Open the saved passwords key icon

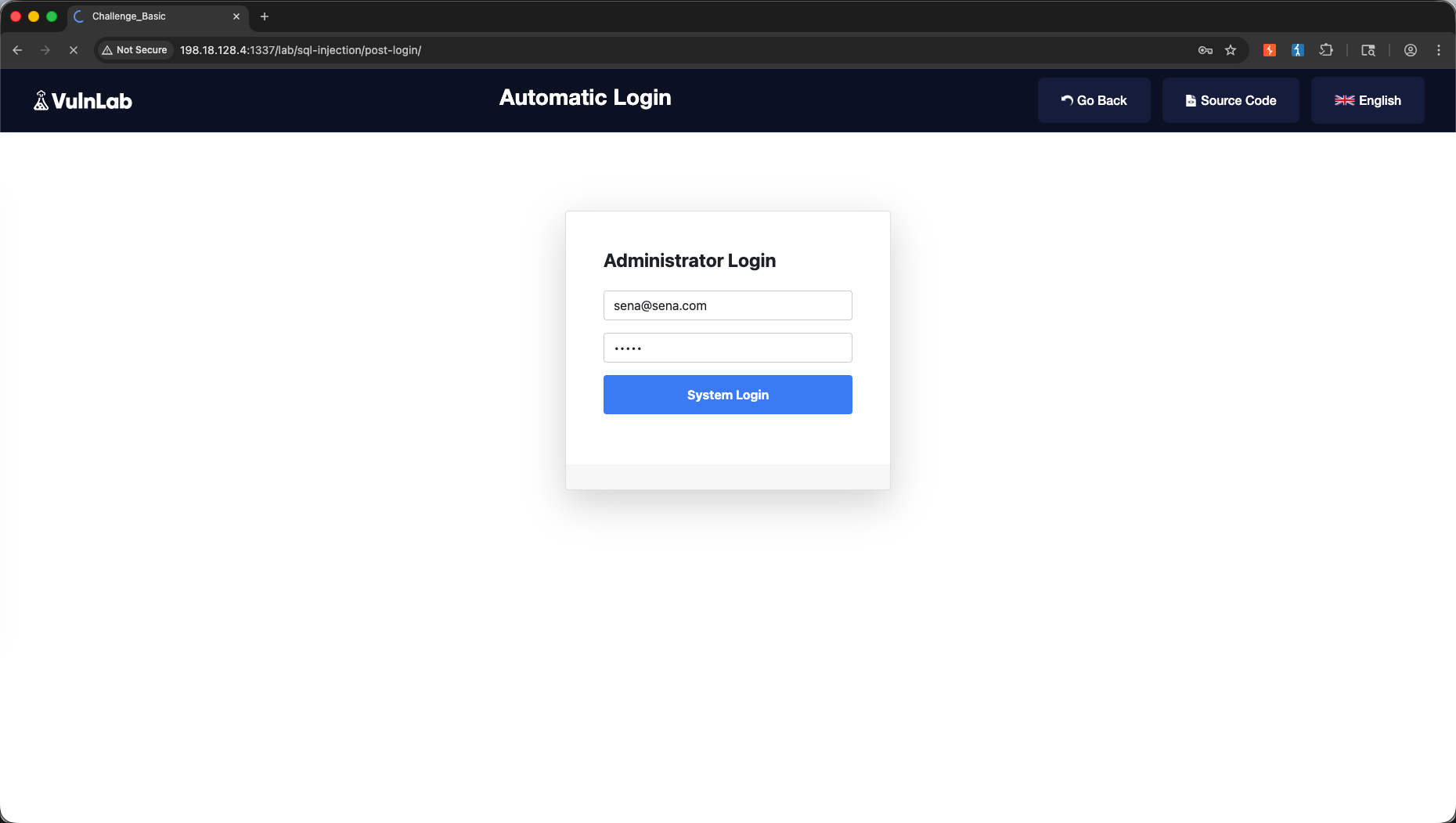click(1206, 50)
